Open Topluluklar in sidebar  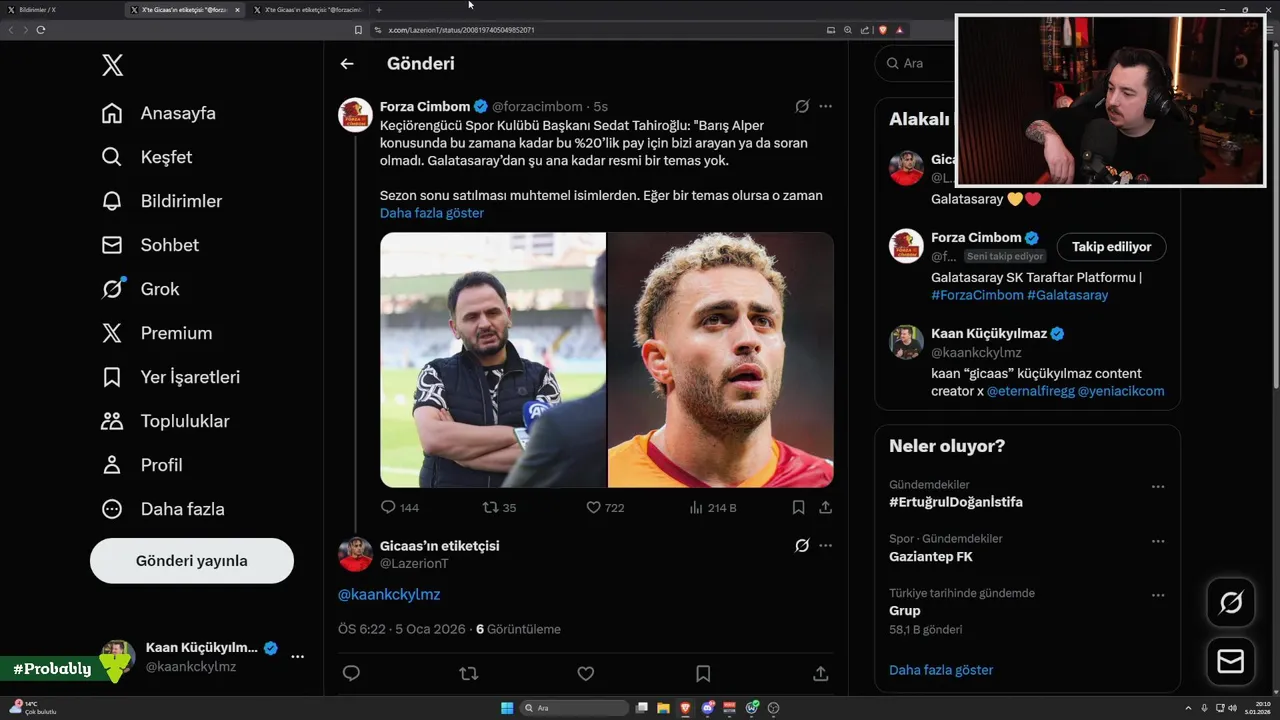[166, 421]
